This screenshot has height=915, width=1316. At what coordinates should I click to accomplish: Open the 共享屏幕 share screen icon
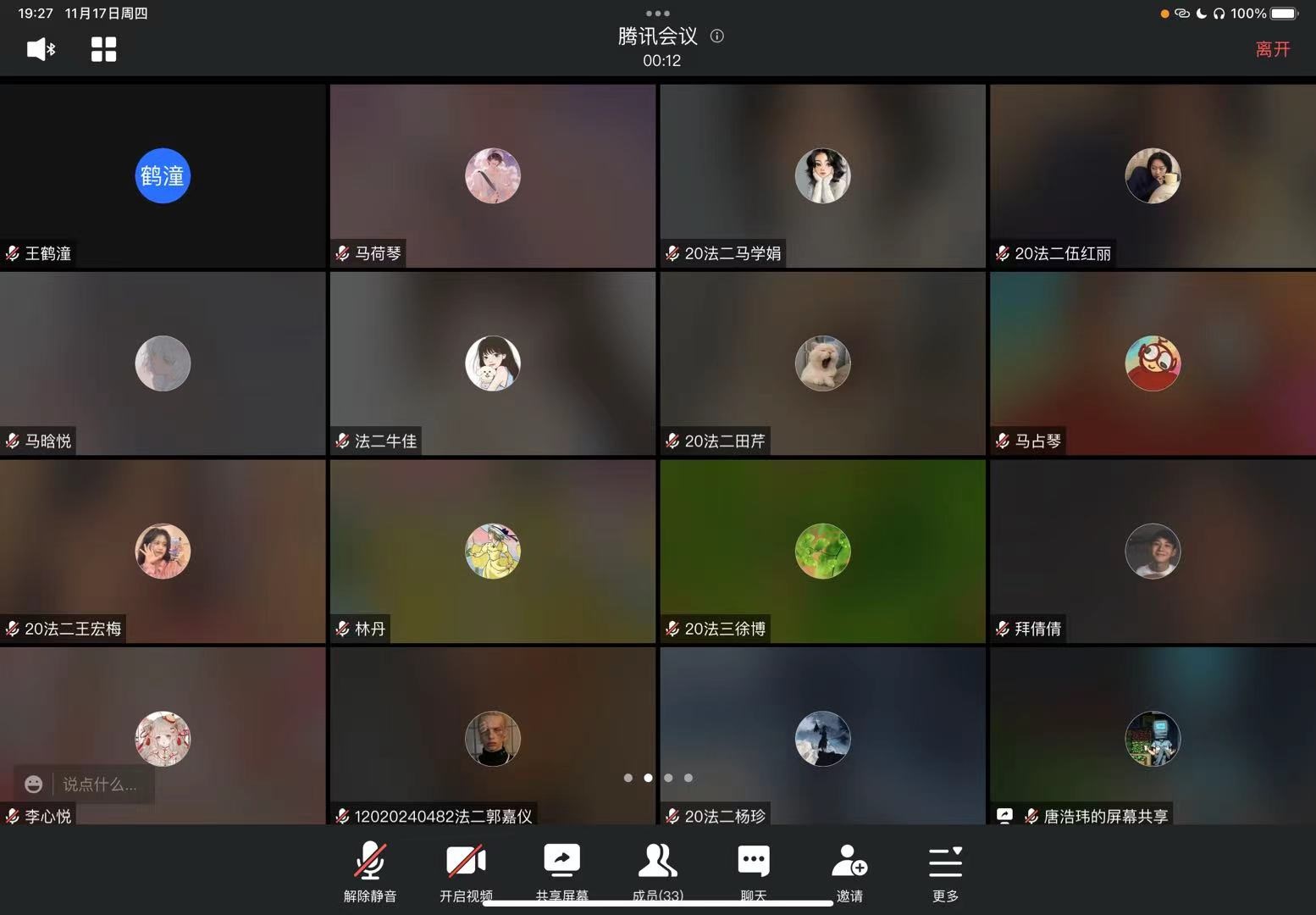(561, 862)
